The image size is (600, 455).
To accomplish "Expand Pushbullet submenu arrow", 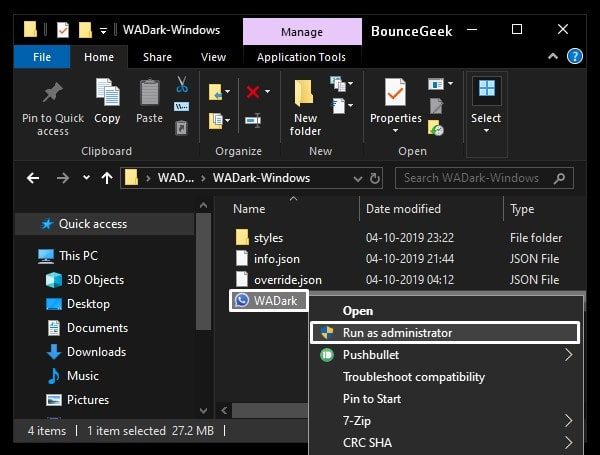I will tap(569, 355).
